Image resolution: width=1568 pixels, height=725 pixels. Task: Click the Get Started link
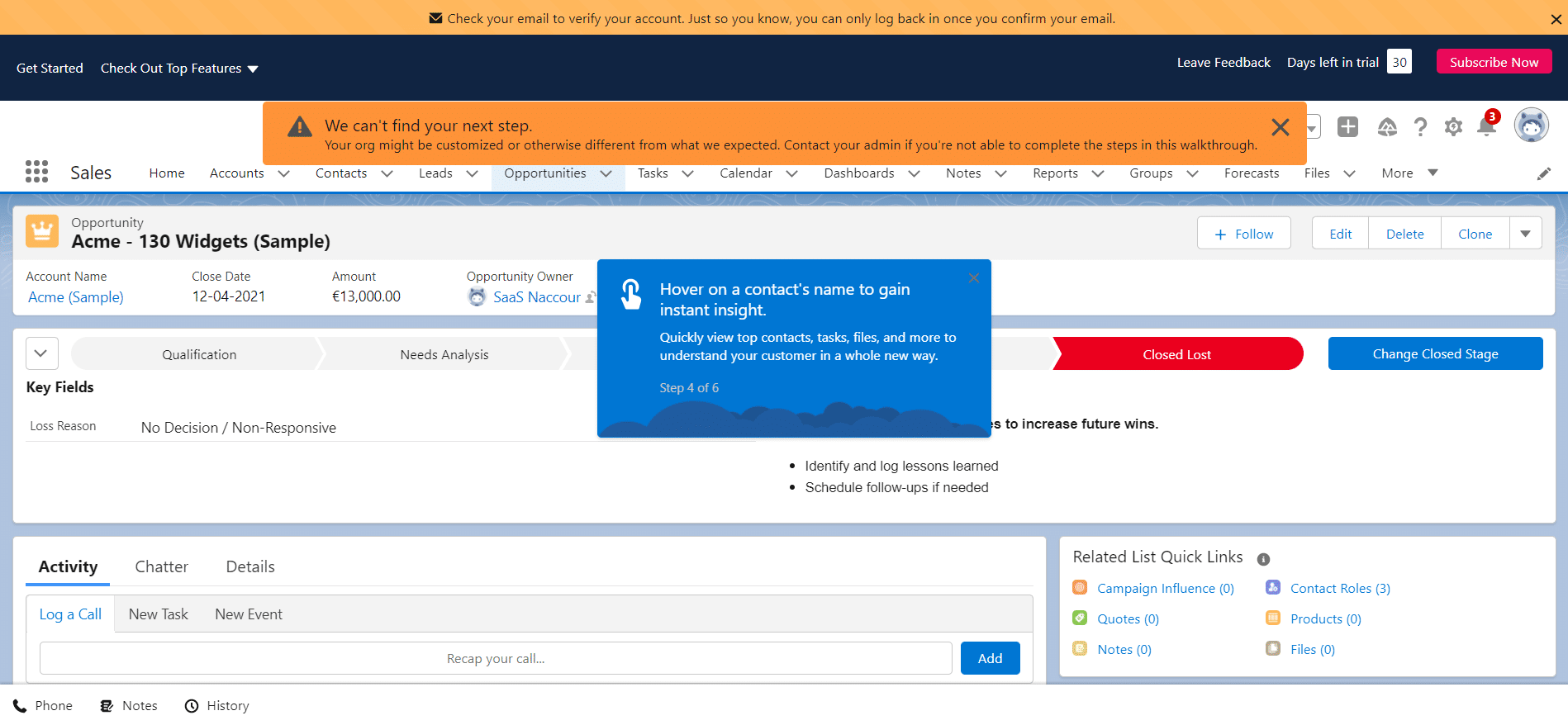coord(50,69)
